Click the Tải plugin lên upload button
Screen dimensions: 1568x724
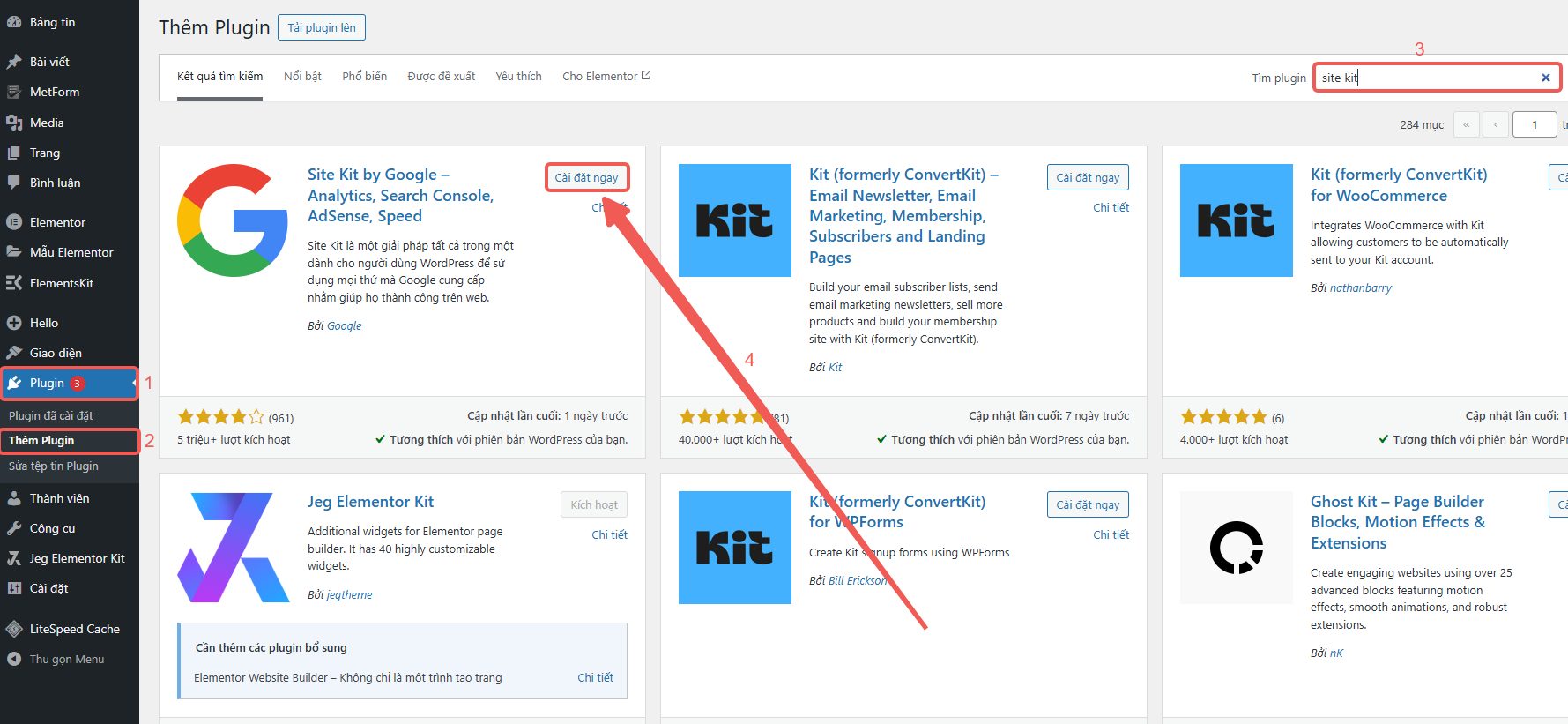click(321, 27)
